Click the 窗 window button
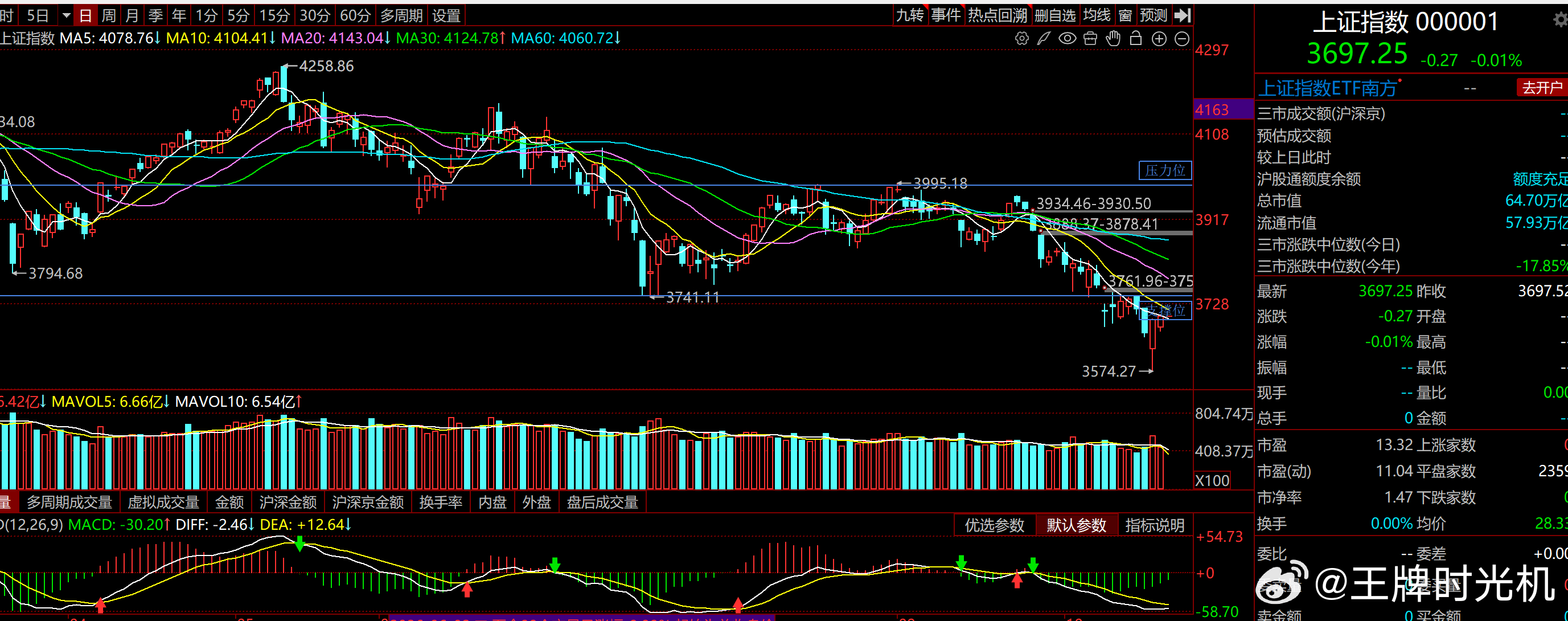Viewport: 1568px width, 621px height. [x=1126, y=15]
